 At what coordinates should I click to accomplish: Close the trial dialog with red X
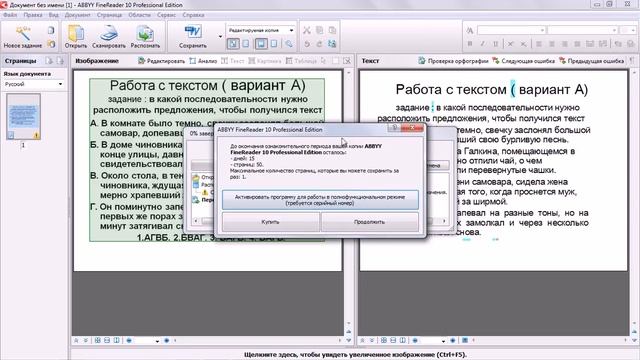[x=412, y=128]
